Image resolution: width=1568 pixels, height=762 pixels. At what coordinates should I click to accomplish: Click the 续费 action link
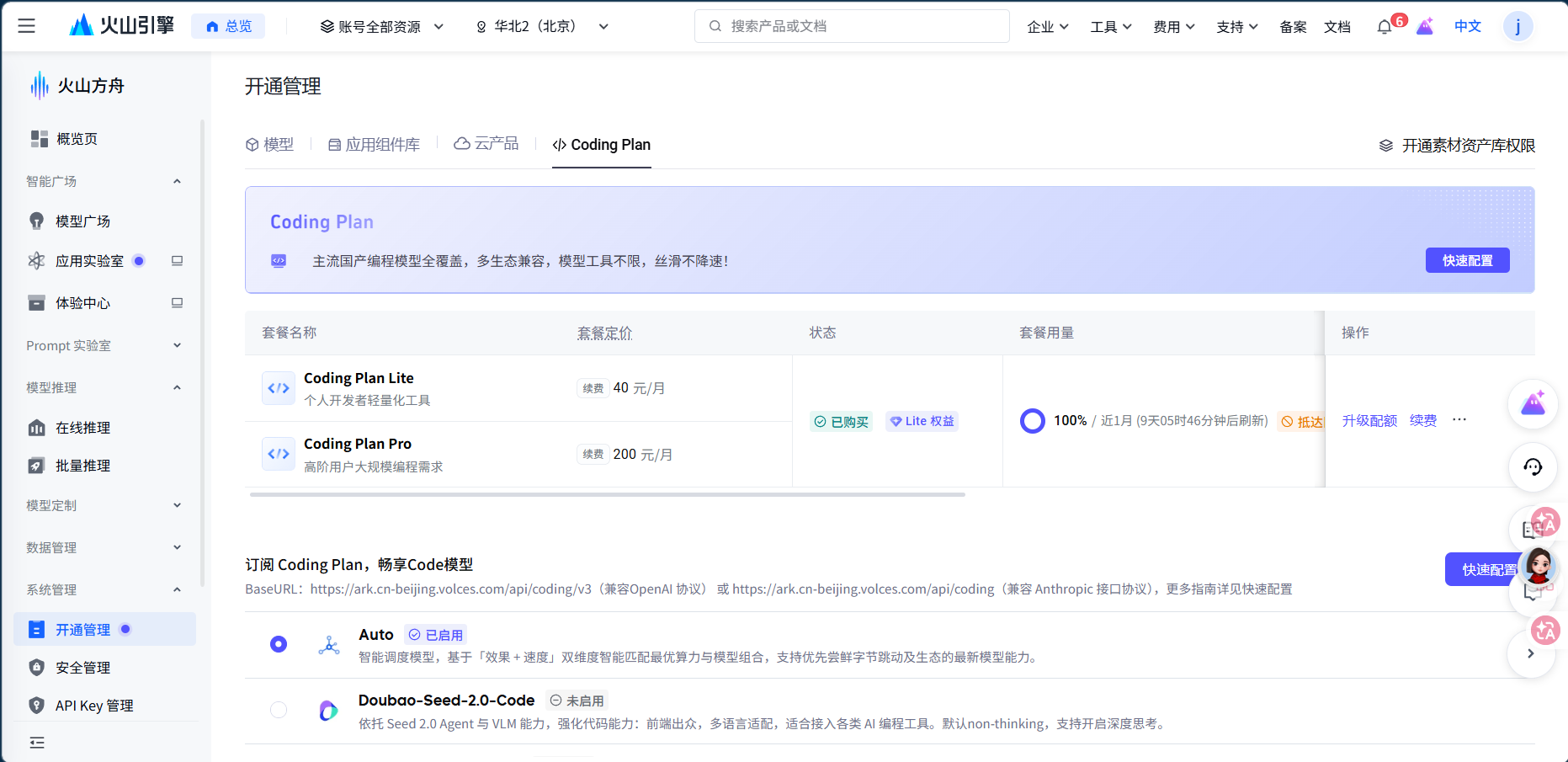(1423, 420)
